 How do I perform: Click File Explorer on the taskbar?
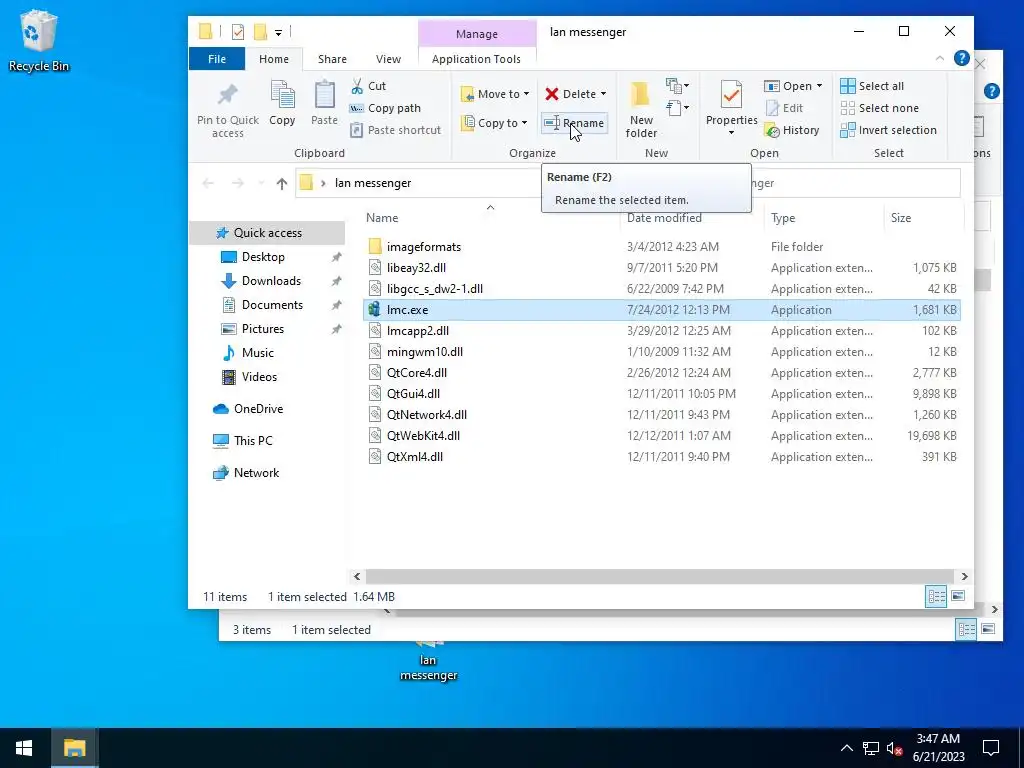74,748
